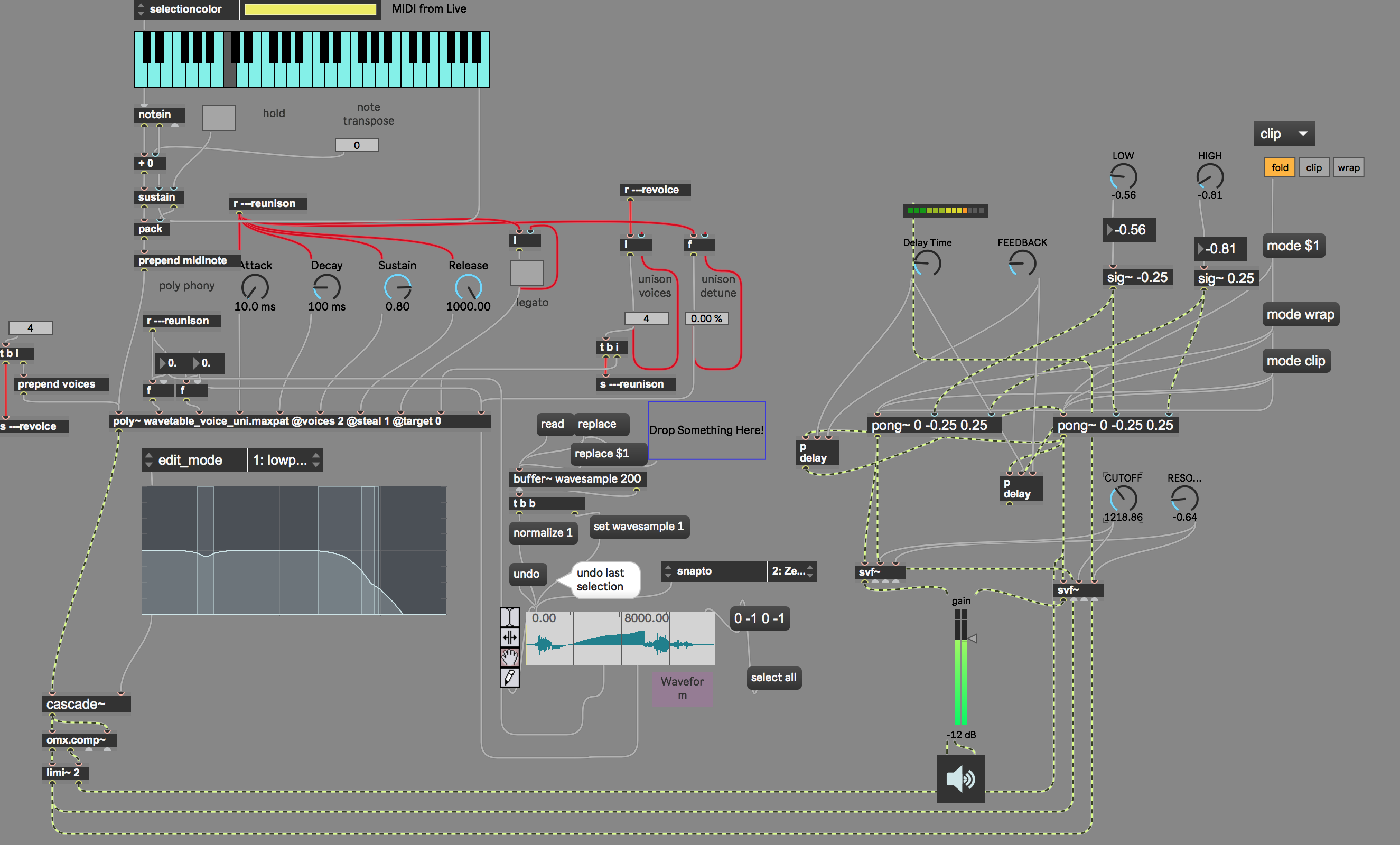Select the waveform I-beam selection tool

(509, 617)
